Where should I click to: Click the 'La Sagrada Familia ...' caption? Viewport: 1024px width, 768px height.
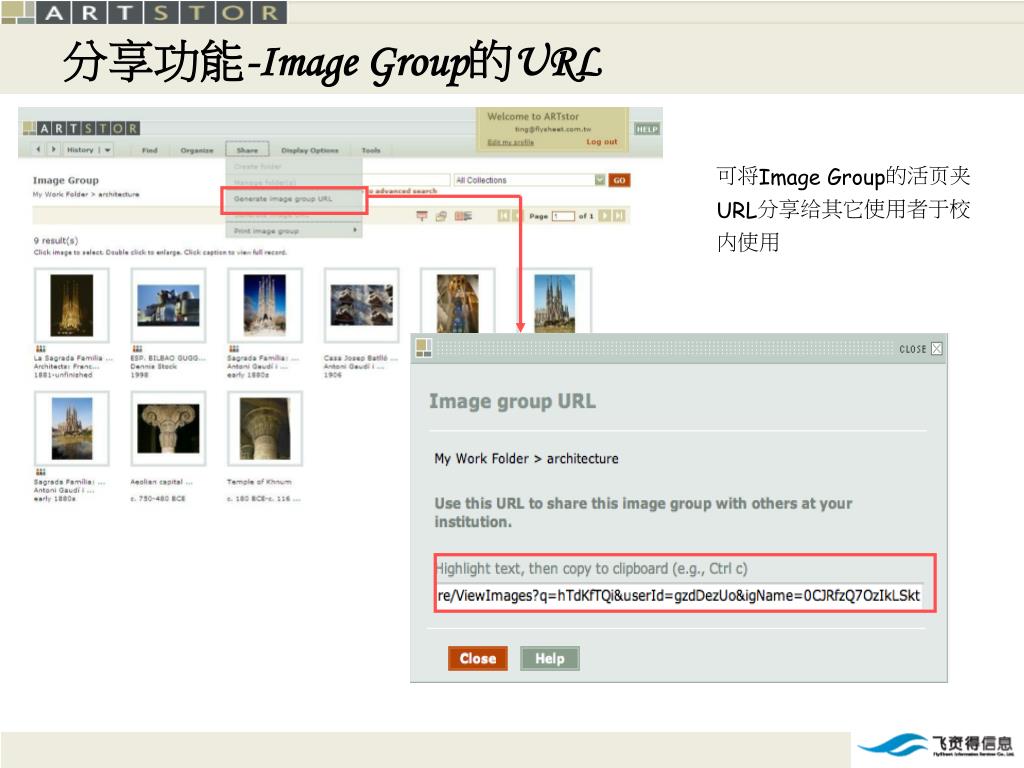[74, 359]
